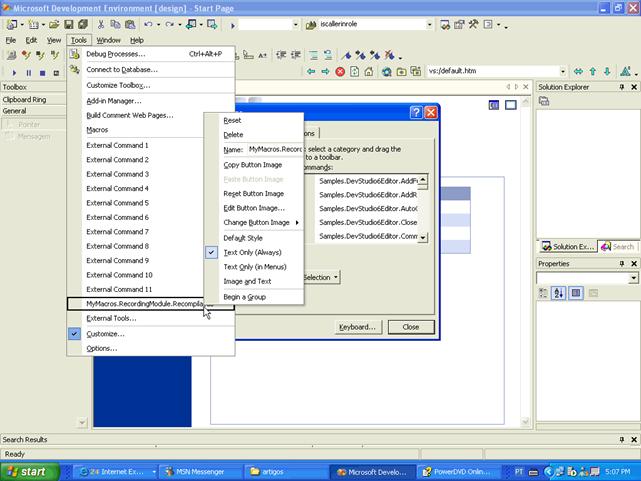Open the artigos folder taskbar button
Image resolution: width=641 pixels, height=481 pixels.
pos(284,472)
